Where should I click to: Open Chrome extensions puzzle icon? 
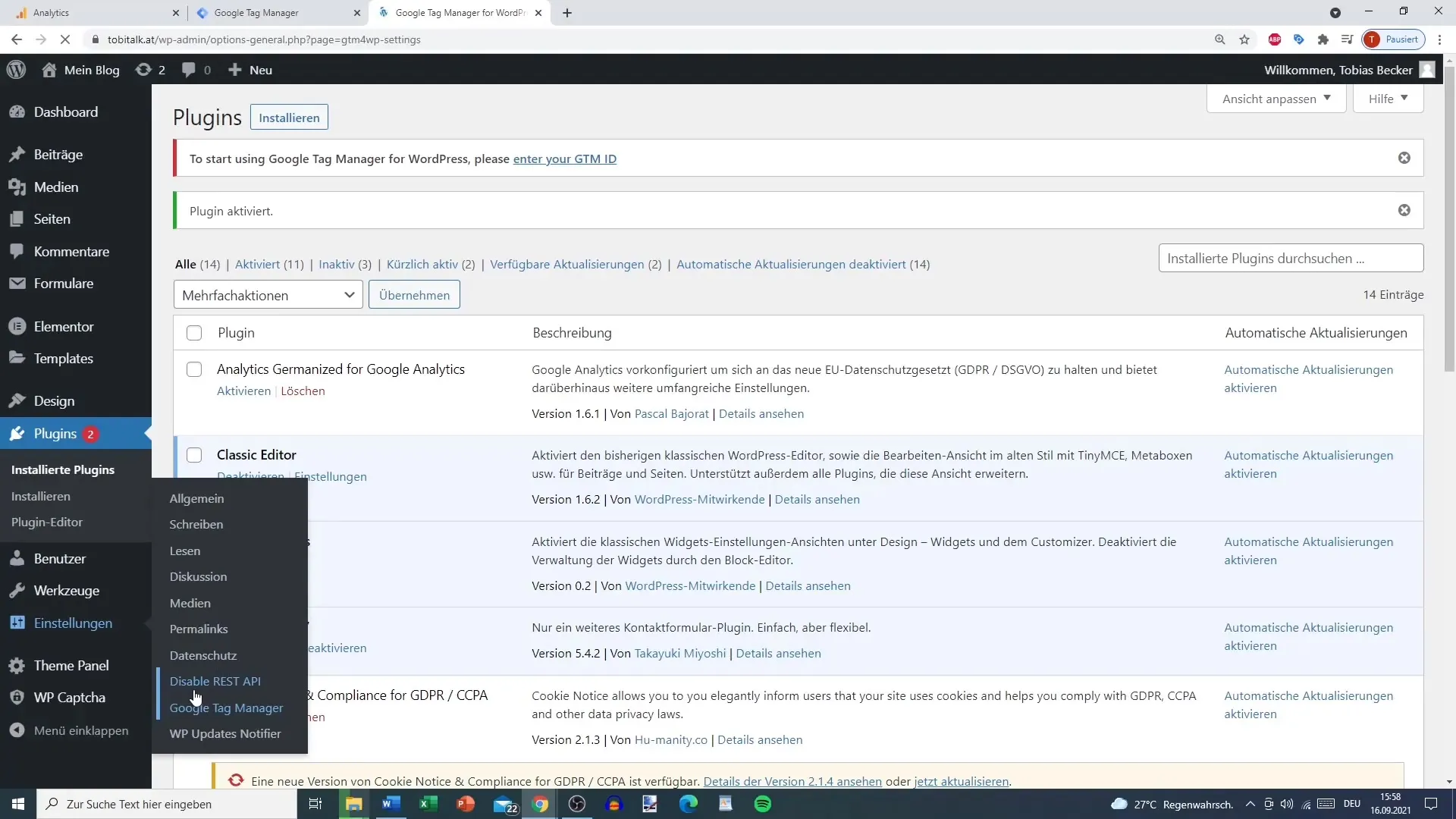click(x=1323, y=39)
